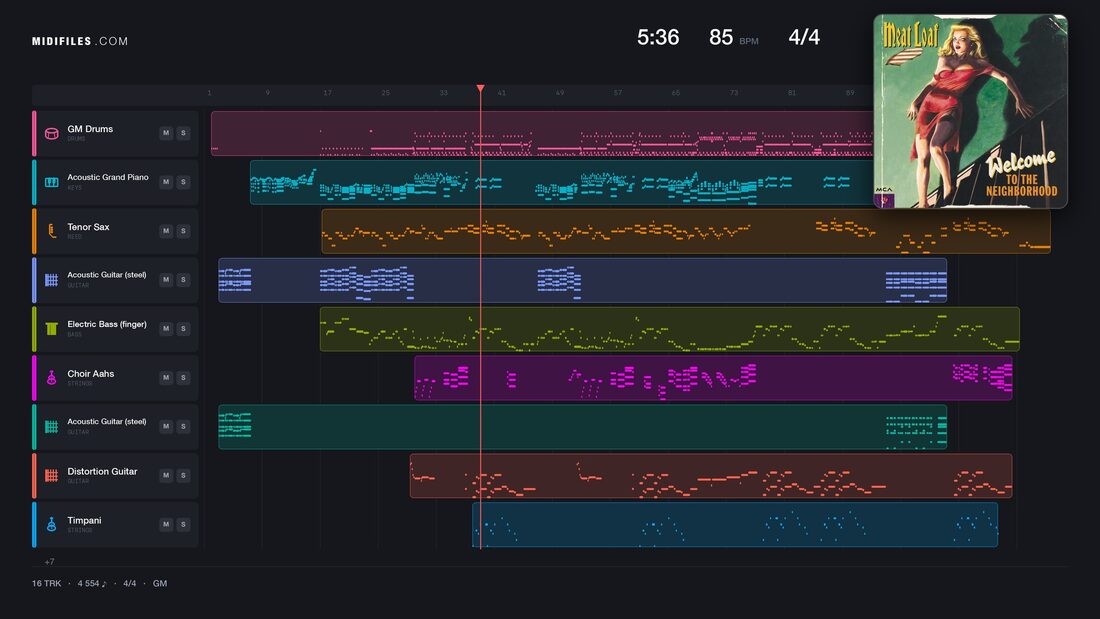Image resolution: width=1100 pixels, height=619 pixels.
Task: Select the Distortion Guitar track name
Action: tap(102, 472)
